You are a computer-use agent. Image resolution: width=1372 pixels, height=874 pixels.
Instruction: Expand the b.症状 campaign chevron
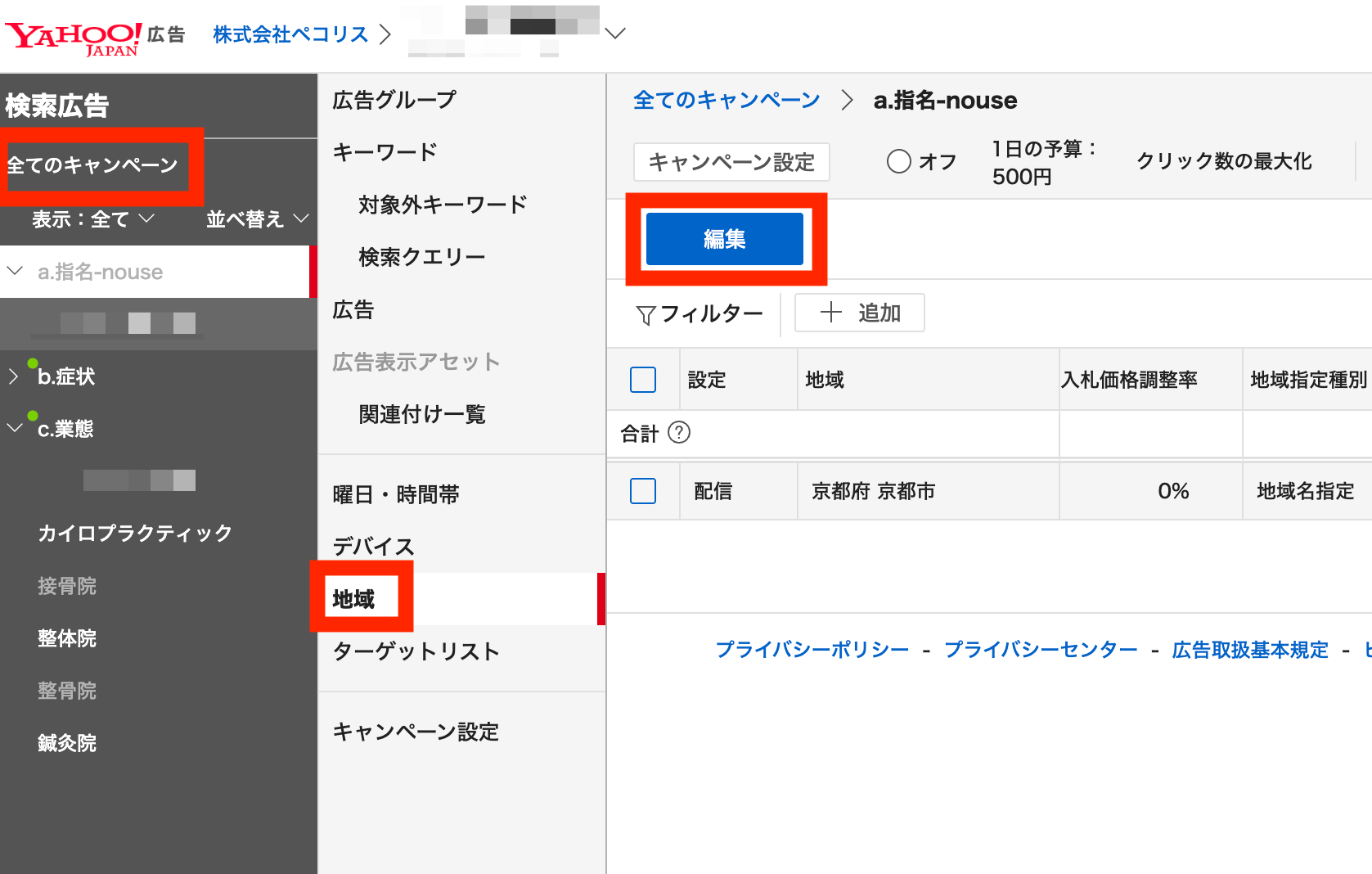pos(13,376)
